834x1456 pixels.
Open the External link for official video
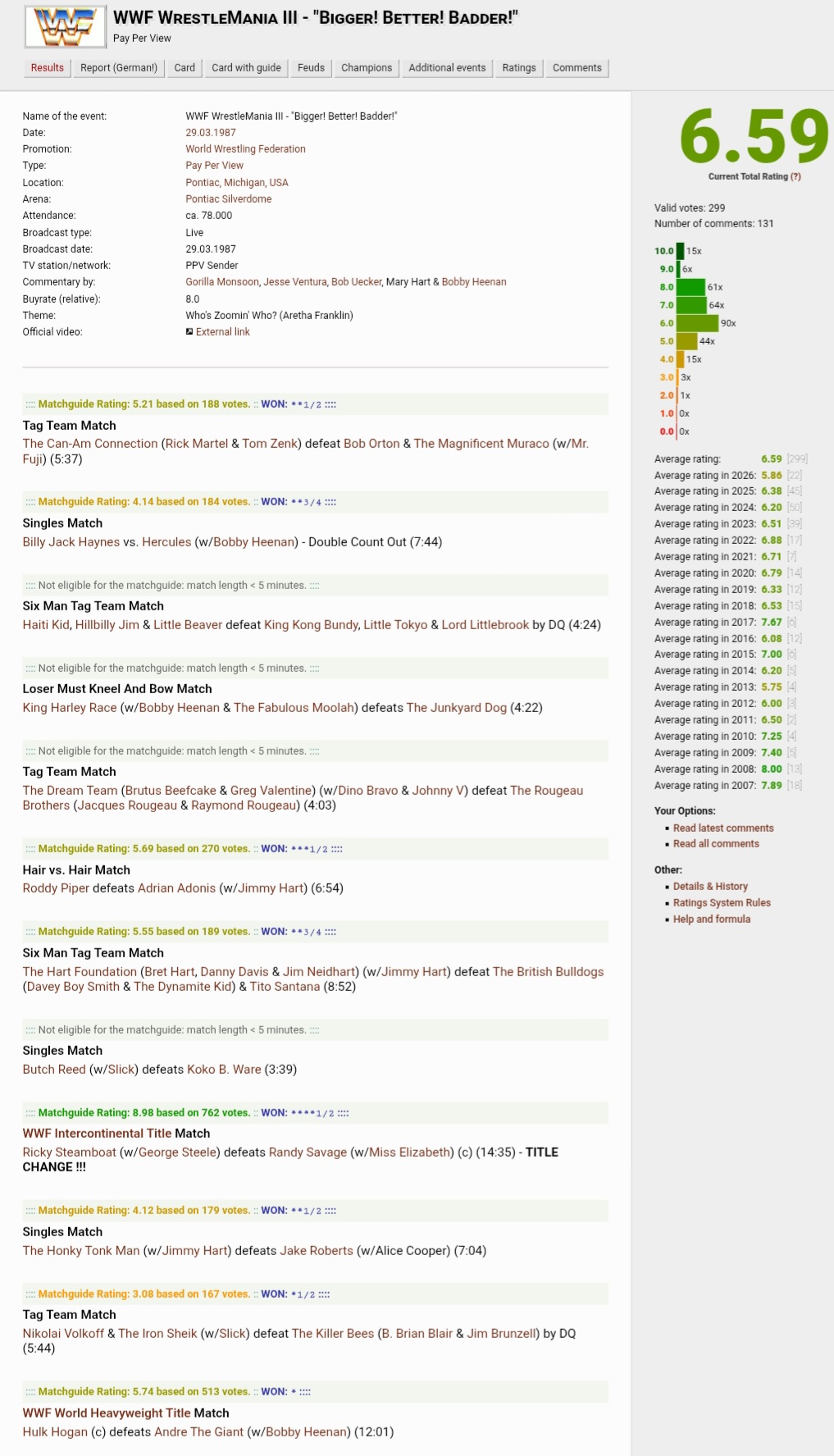[x=222, y=332]
